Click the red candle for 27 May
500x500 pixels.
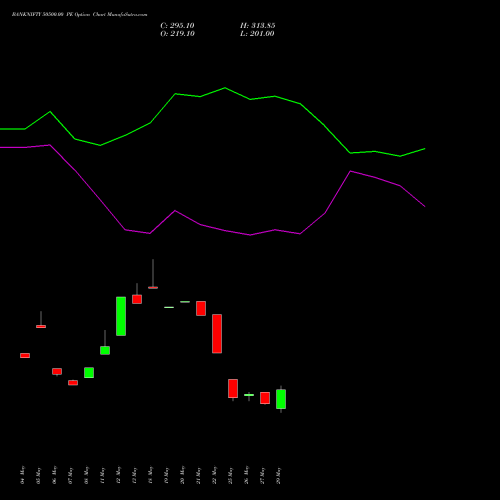point(265,398)
